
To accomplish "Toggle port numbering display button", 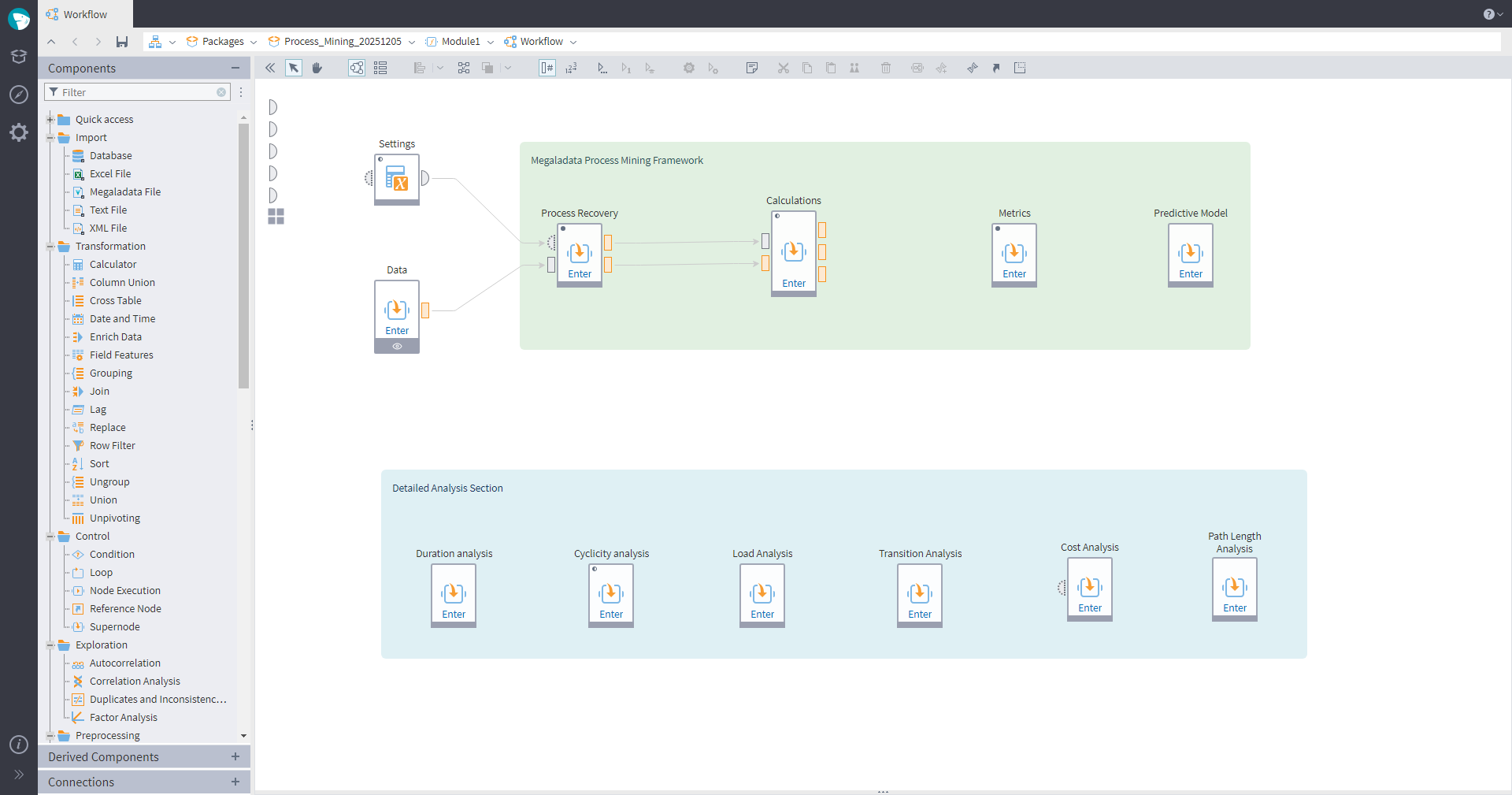I will (547, 68).
